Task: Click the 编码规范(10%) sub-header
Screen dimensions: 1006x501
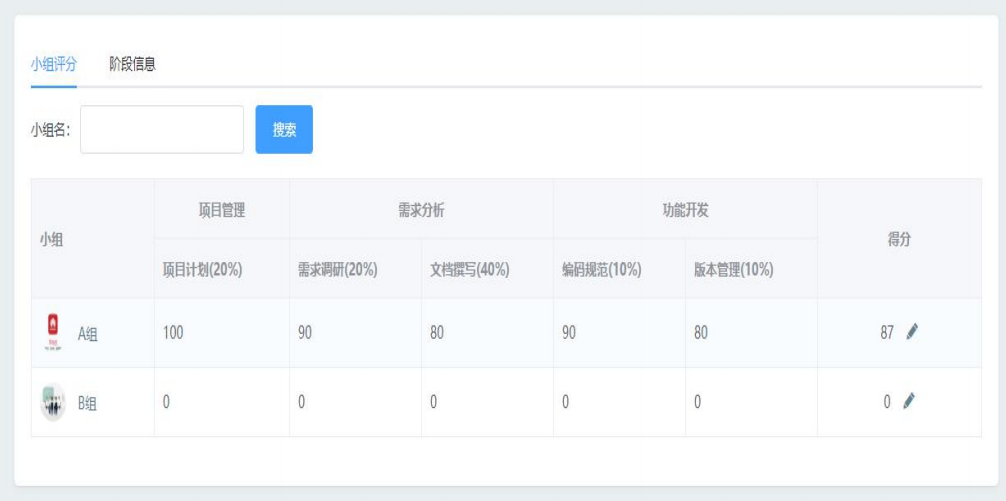Action: (x=602, y=270)
